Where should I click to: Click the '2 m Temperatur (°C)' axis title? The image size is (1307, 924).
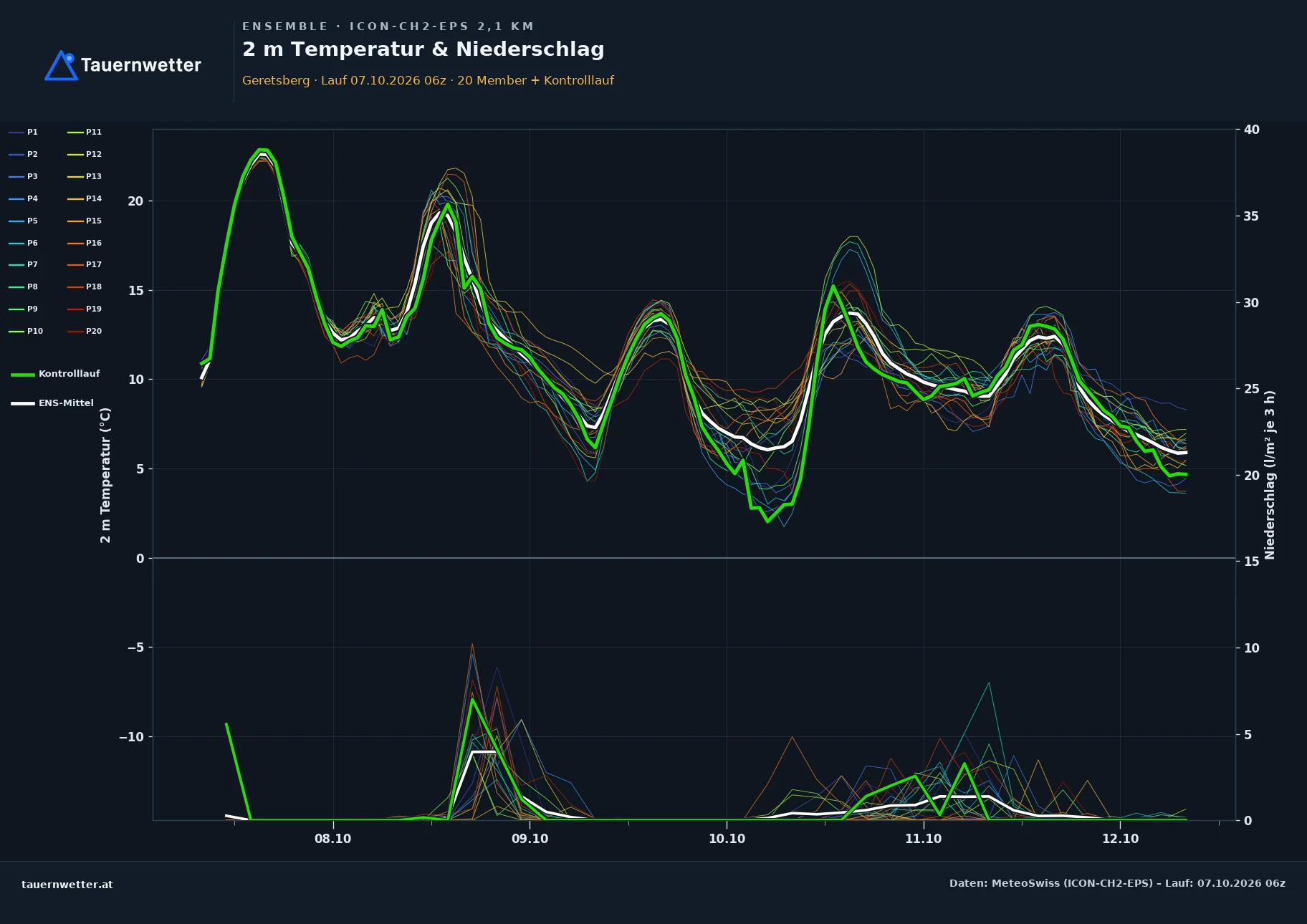tap(105, 475)
